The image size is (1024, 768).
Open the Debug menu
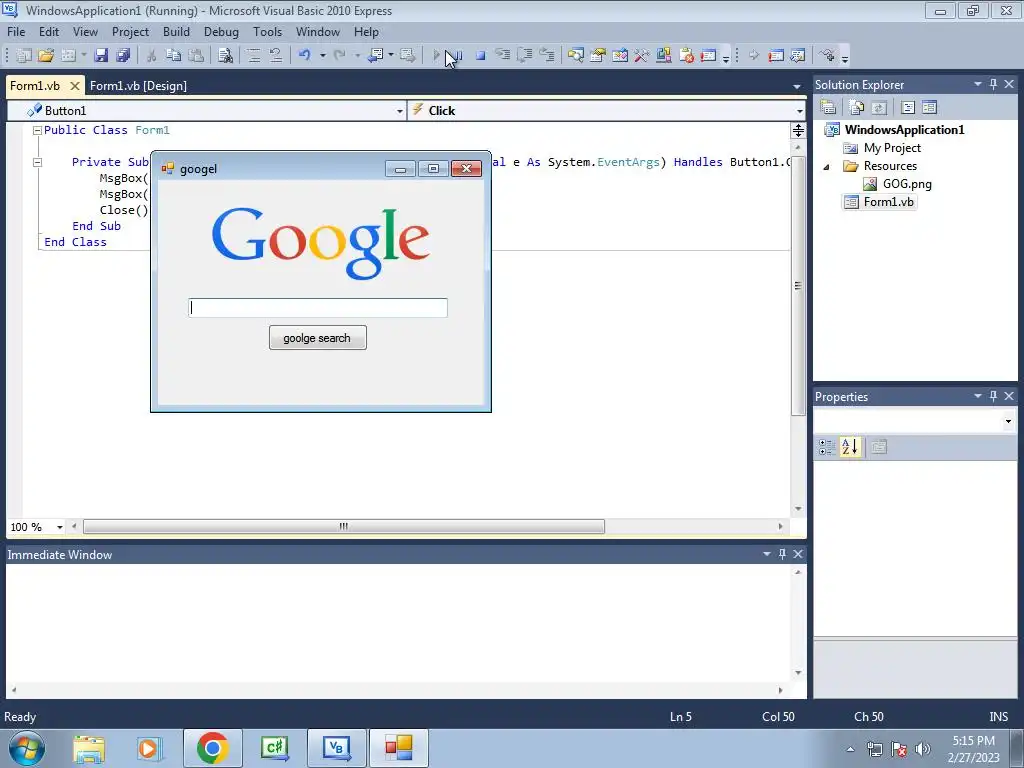pos(221,31)
